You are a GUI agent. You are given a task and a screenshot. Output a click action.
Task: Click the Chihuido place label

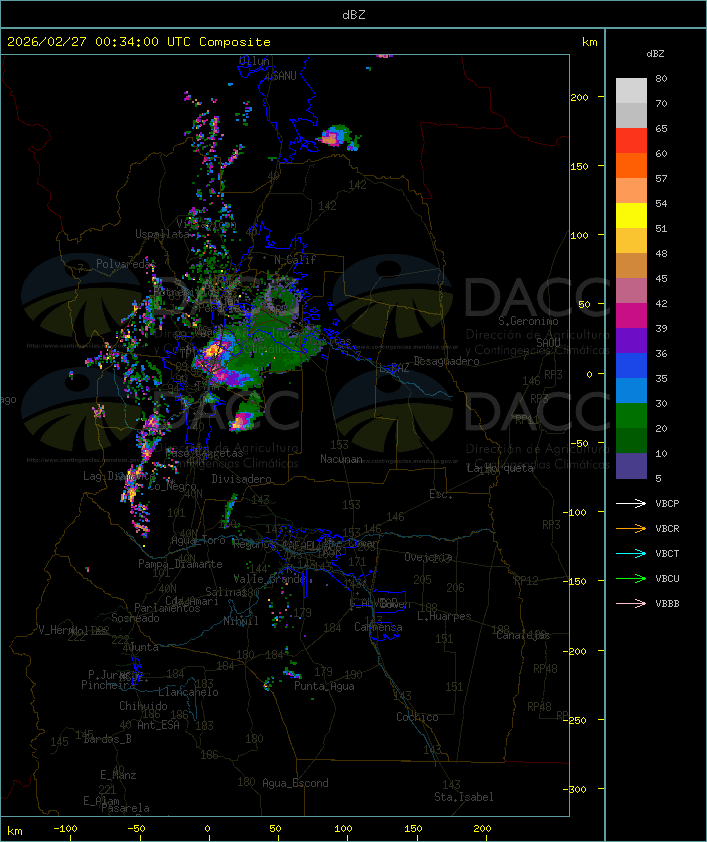coord(143,706)
